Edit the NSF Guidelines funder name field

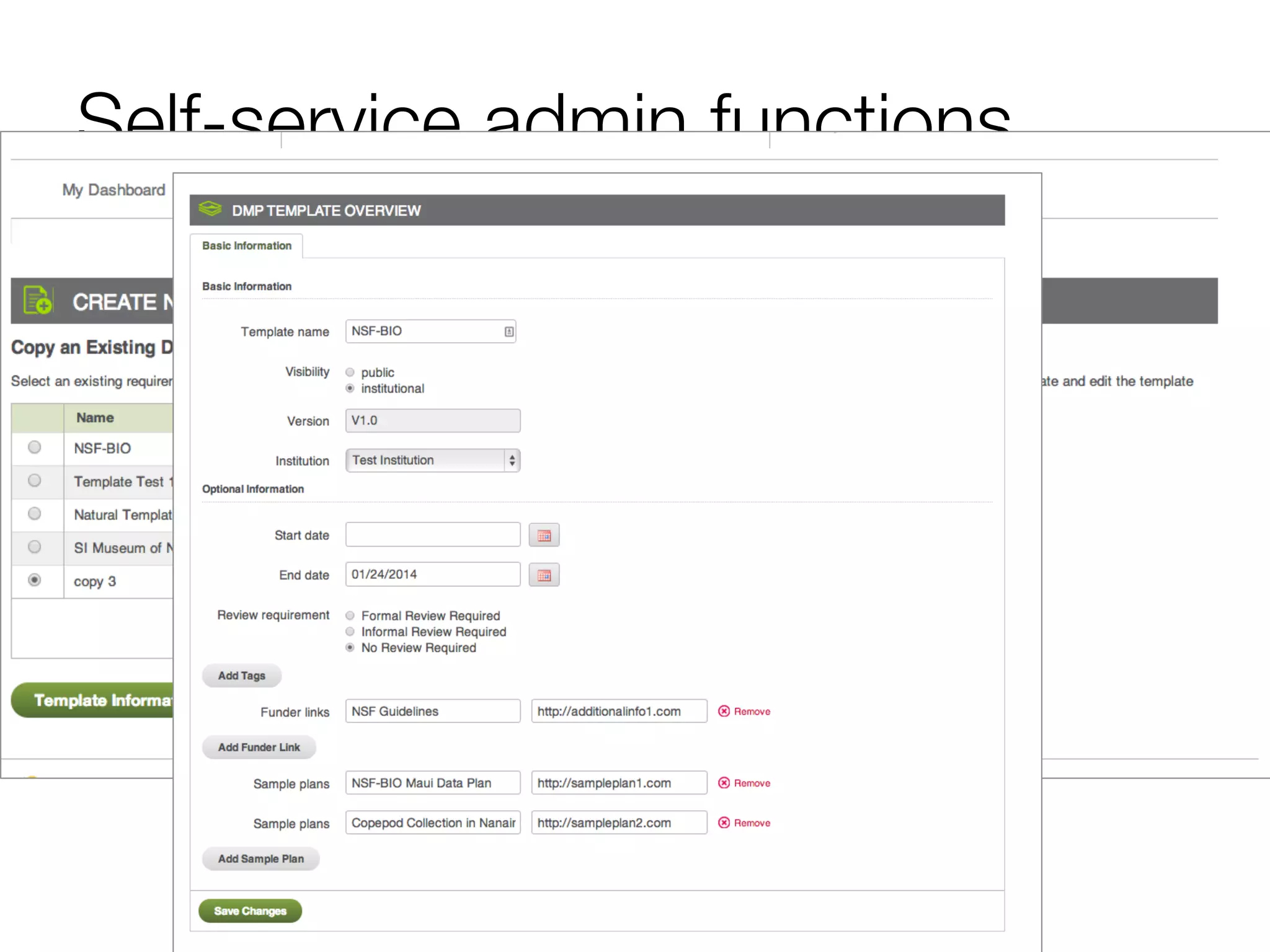pyautogui.click(x=433, y=712)
